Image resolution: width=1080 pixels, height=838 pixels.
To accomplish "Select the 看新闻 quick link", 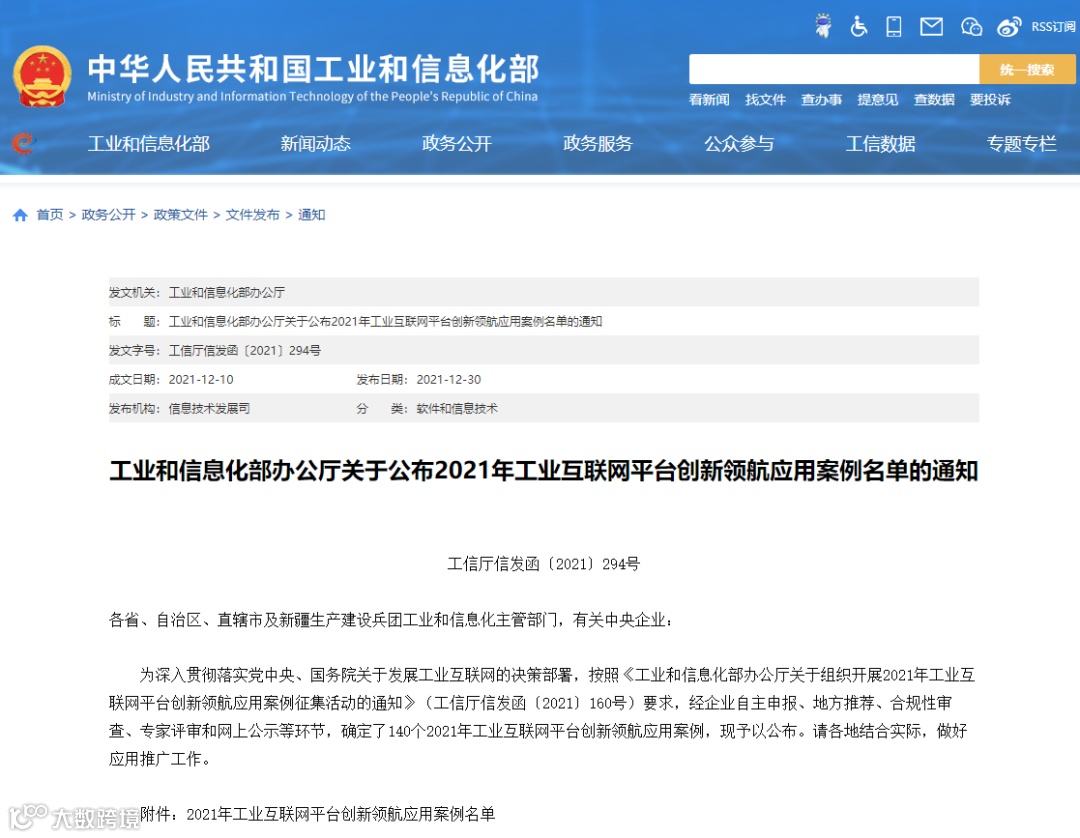I will tap(709, 100).
